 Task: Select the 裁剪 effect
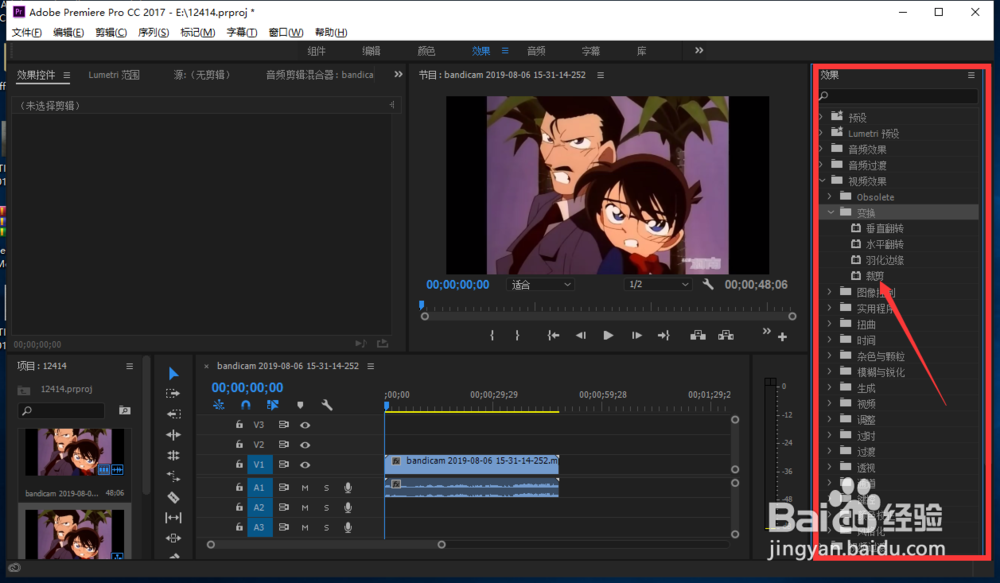(x=874, y=276)
